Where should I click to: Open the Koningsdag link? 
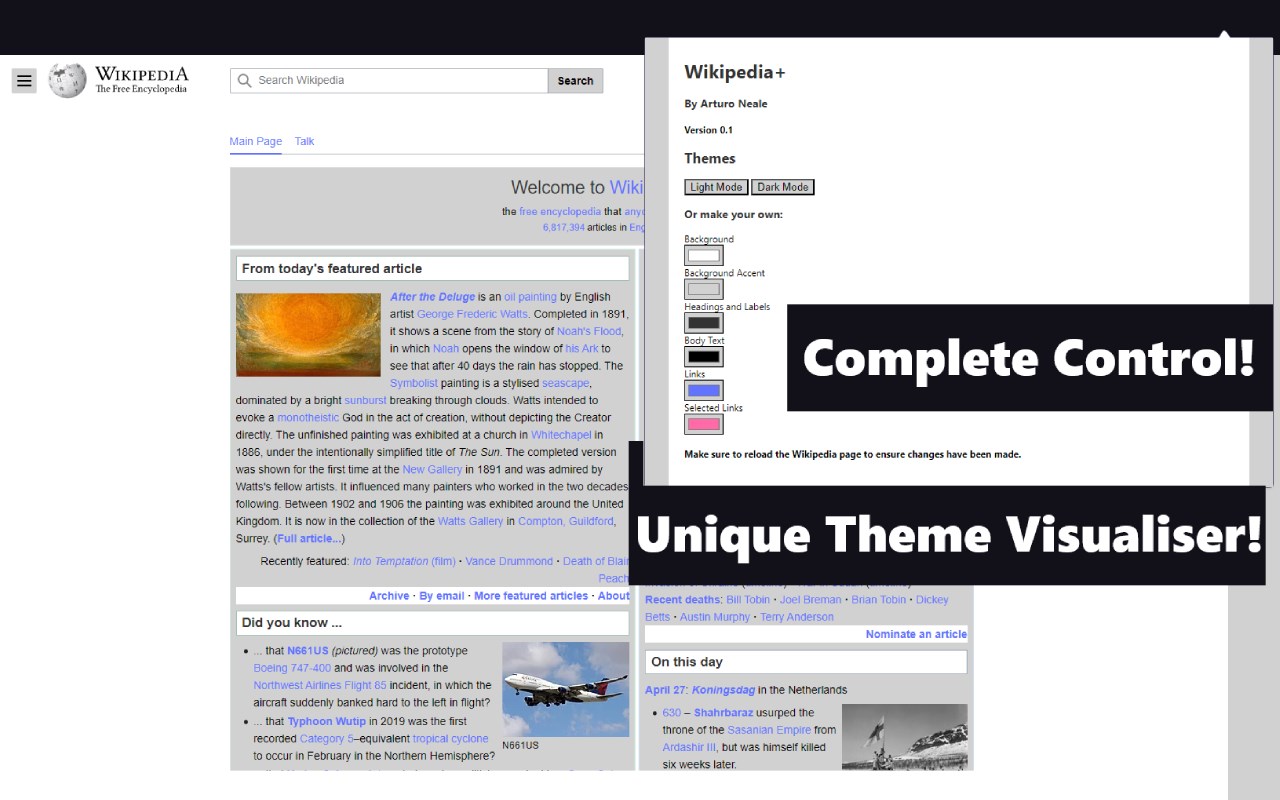[x=723, y=690]
